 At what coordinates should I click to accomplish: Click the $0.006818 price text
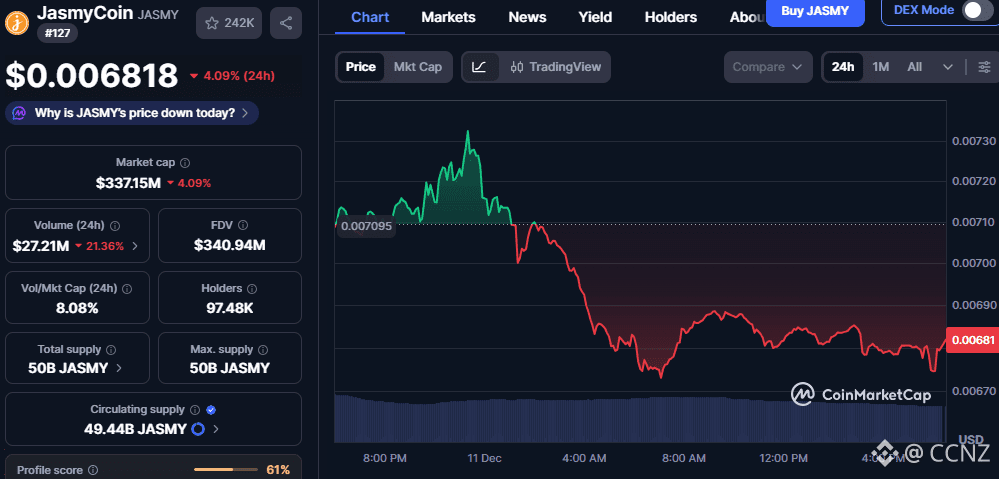coord(92,75)
